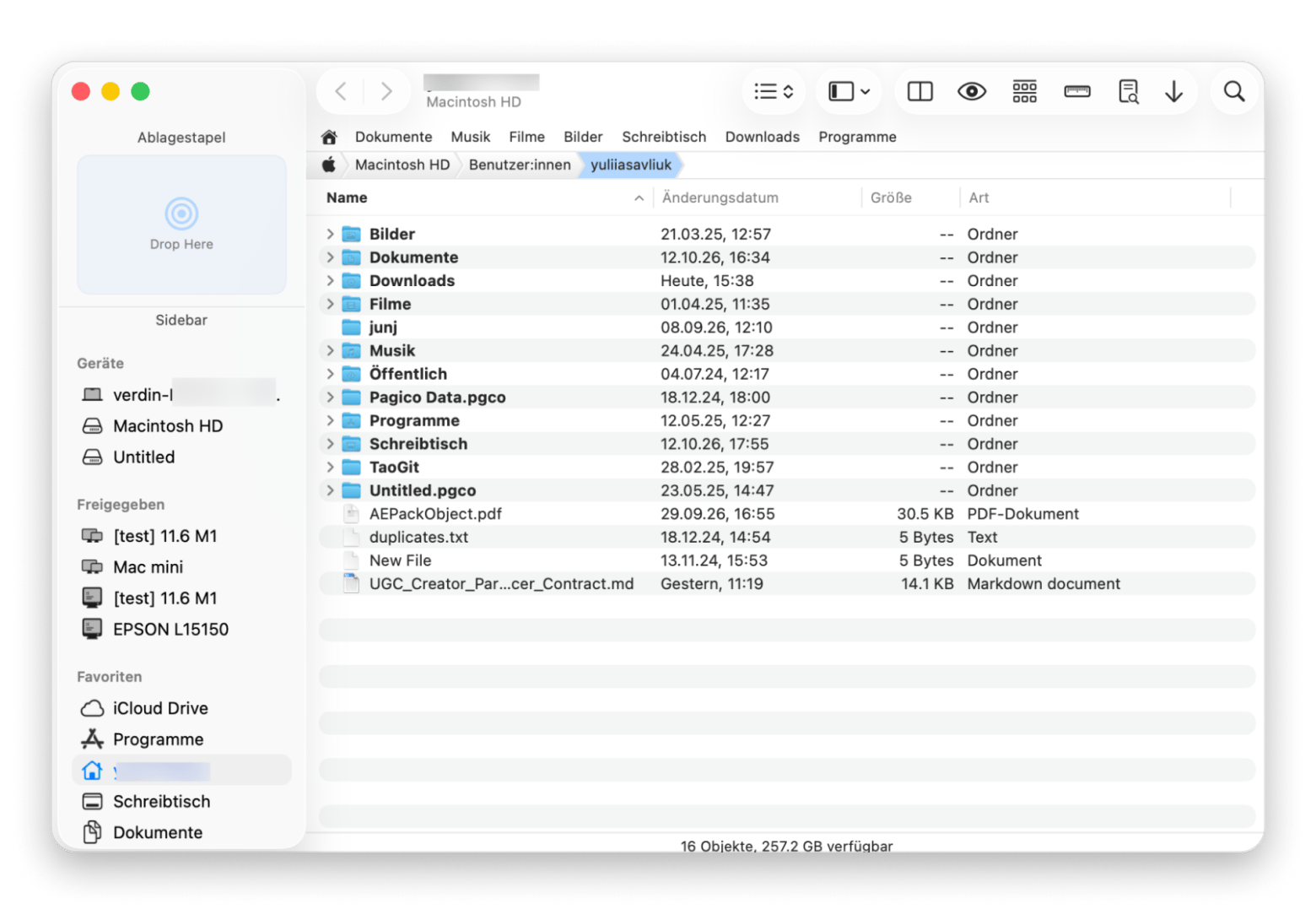
Task: Click the download arrow toolbar icon
Action: [1173, 91]
